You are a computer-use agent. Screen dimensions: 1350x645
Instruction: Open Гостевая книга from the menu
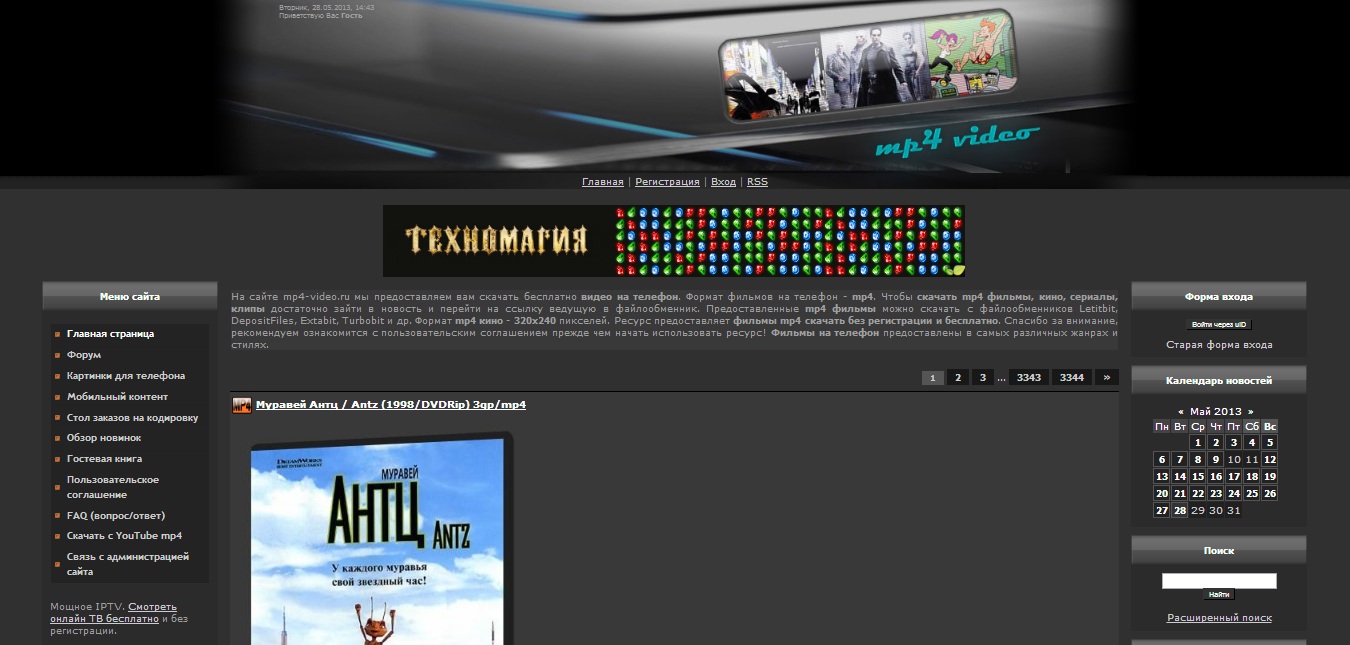[106, 459]
